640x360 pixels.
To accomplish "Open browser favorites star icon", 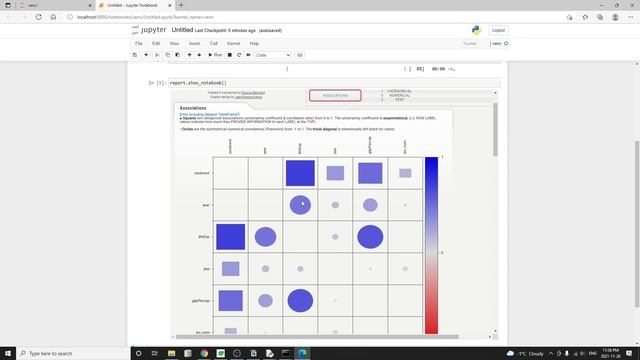I will (585, 17).
